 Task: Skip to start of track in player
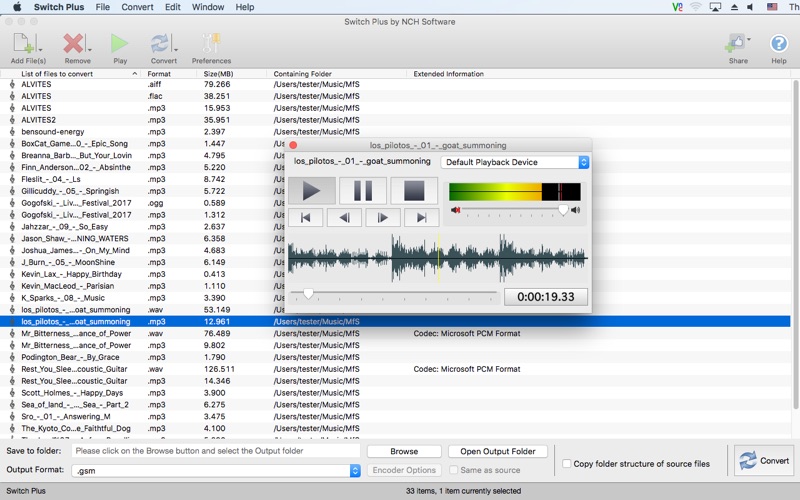pyautogui.click(x=306, y=217)
